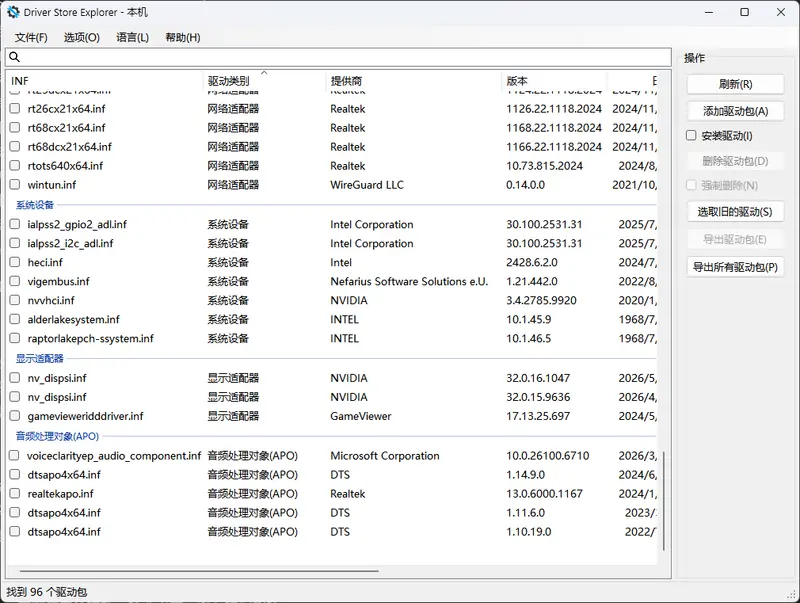Select the WireGuard LLC provider cell
The image size is (800, 603).
click(x=367, y=185)
